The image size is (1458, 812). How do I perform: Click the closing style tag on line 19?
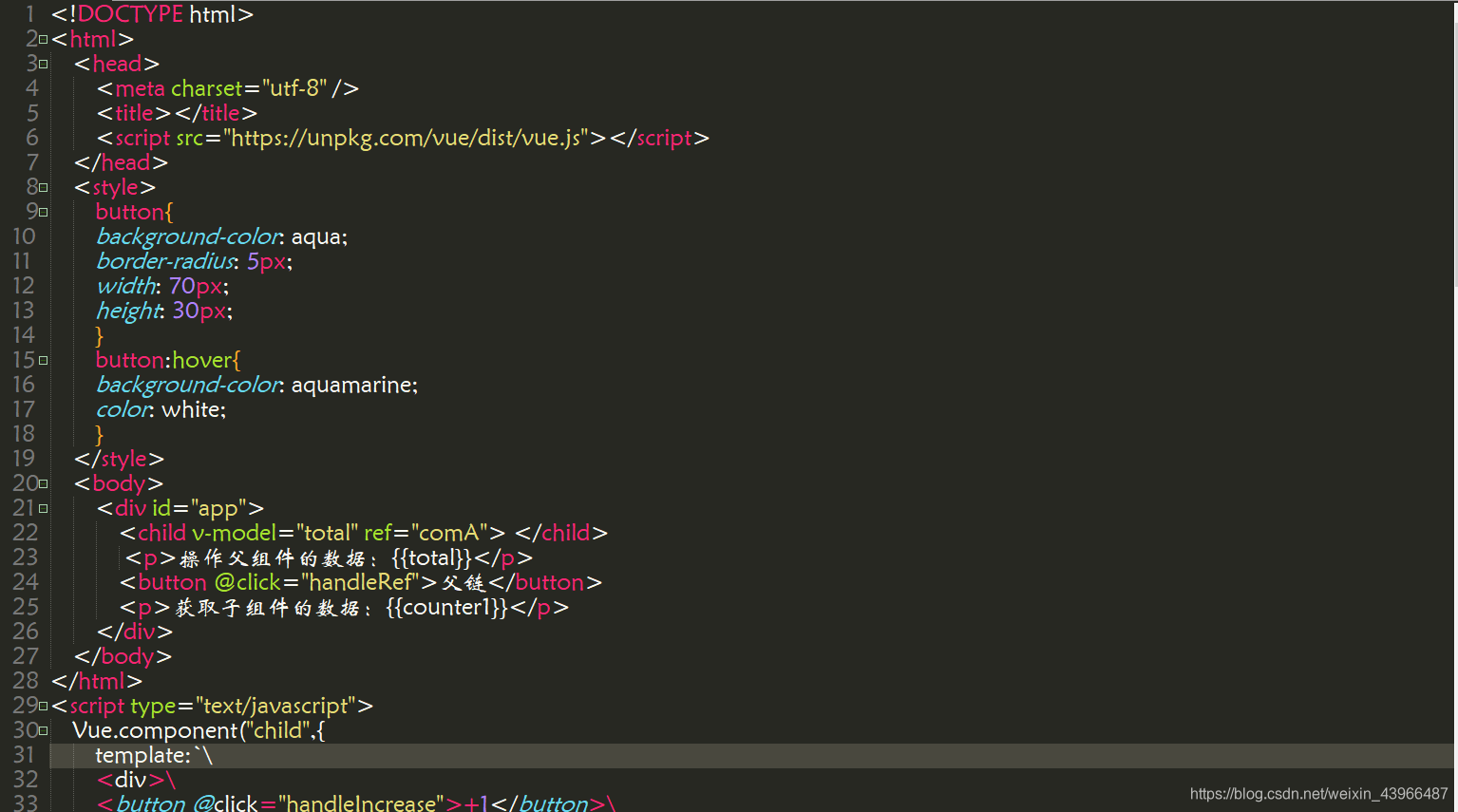click(x=120, y=459)
